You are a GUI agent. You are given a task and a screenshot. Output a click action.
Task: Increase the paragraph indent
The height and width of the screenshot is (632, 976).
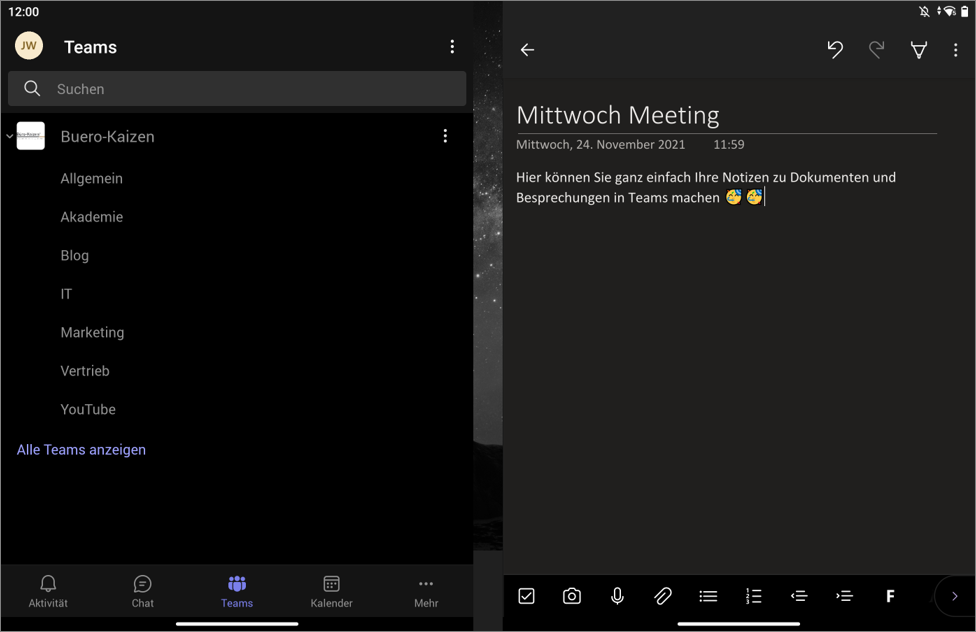pos(844,596)
